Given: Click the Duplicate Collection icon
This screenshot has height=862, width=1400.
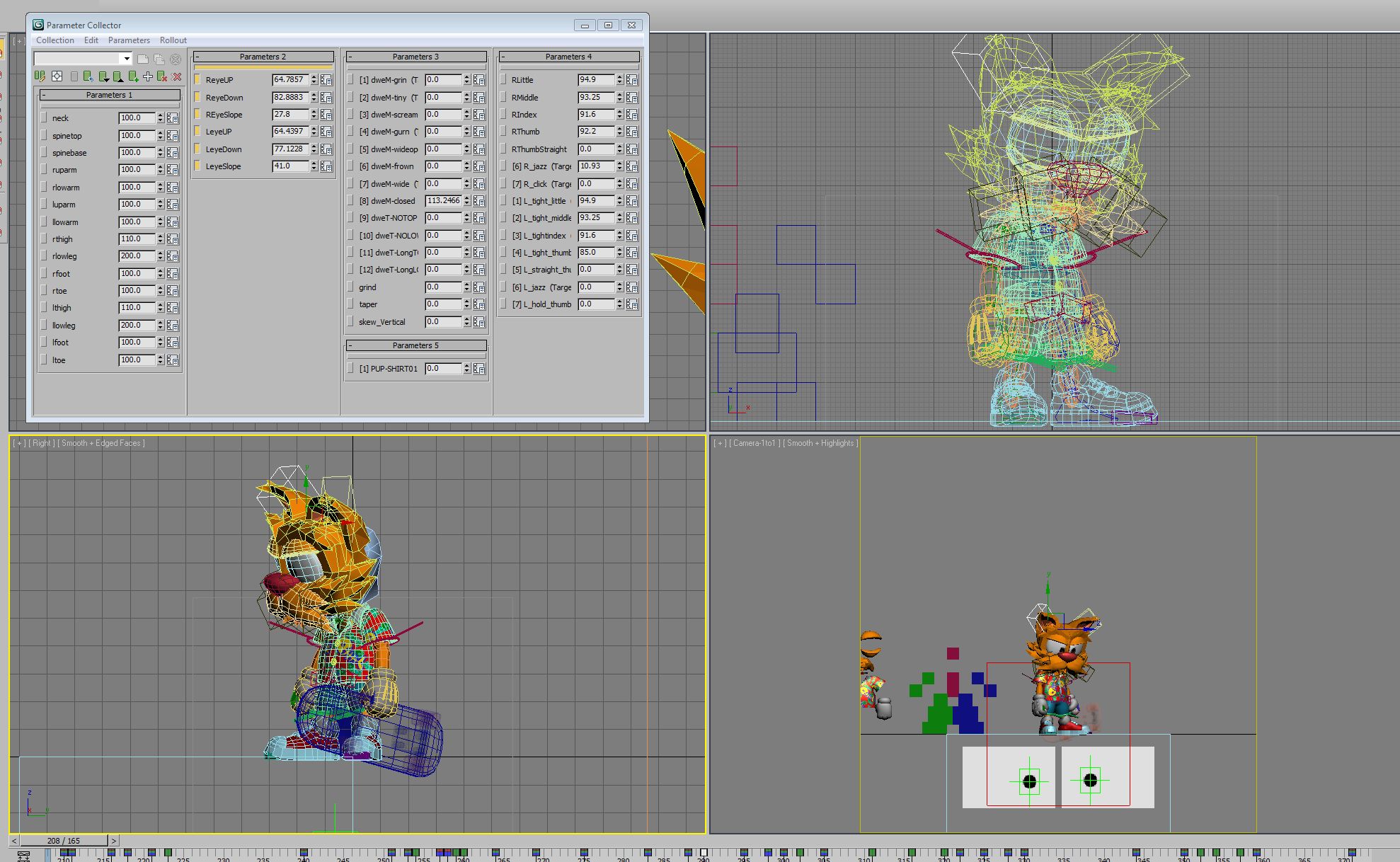Looking at the screenshot, I should click(x=159, y=59).
